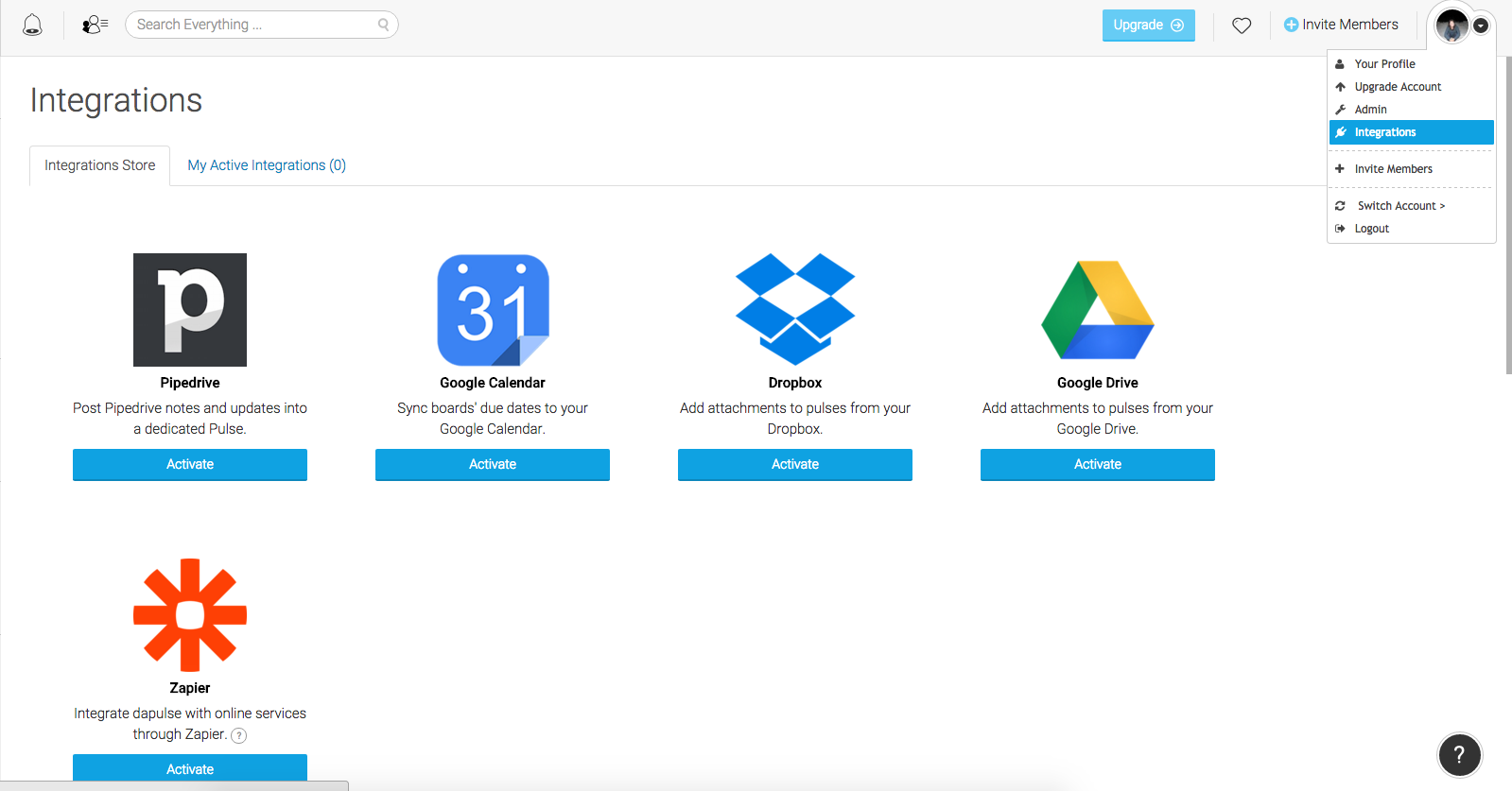Click the Pipedrive title text
The width and height of the screenshot is (1512, 791).
tap(190, 383)
